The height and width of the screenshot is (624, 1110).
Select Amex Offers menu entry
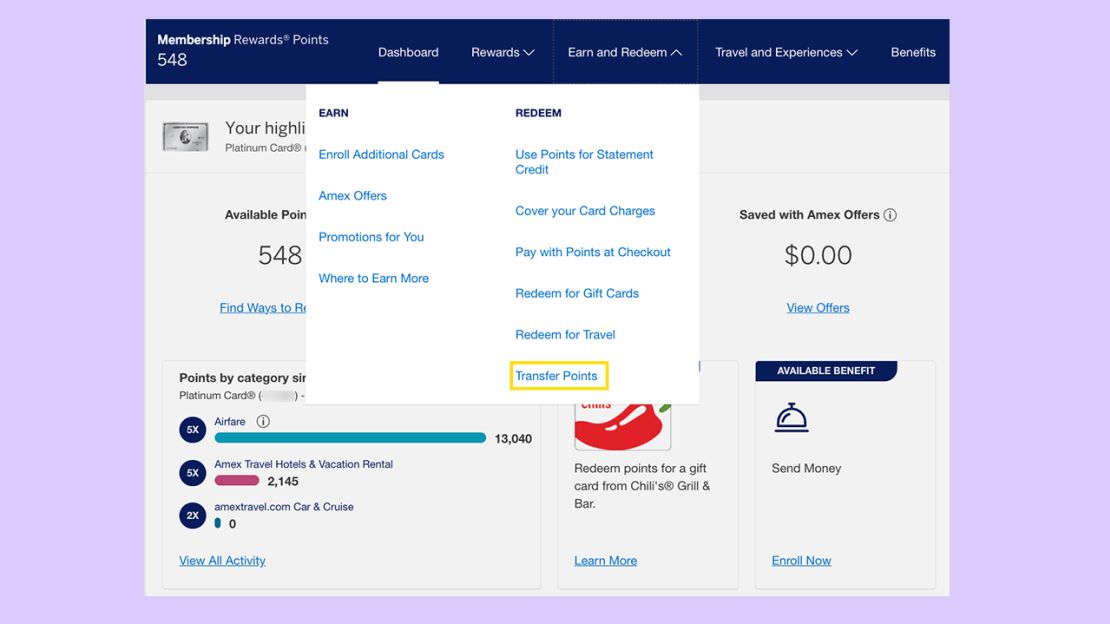(353, 195)
